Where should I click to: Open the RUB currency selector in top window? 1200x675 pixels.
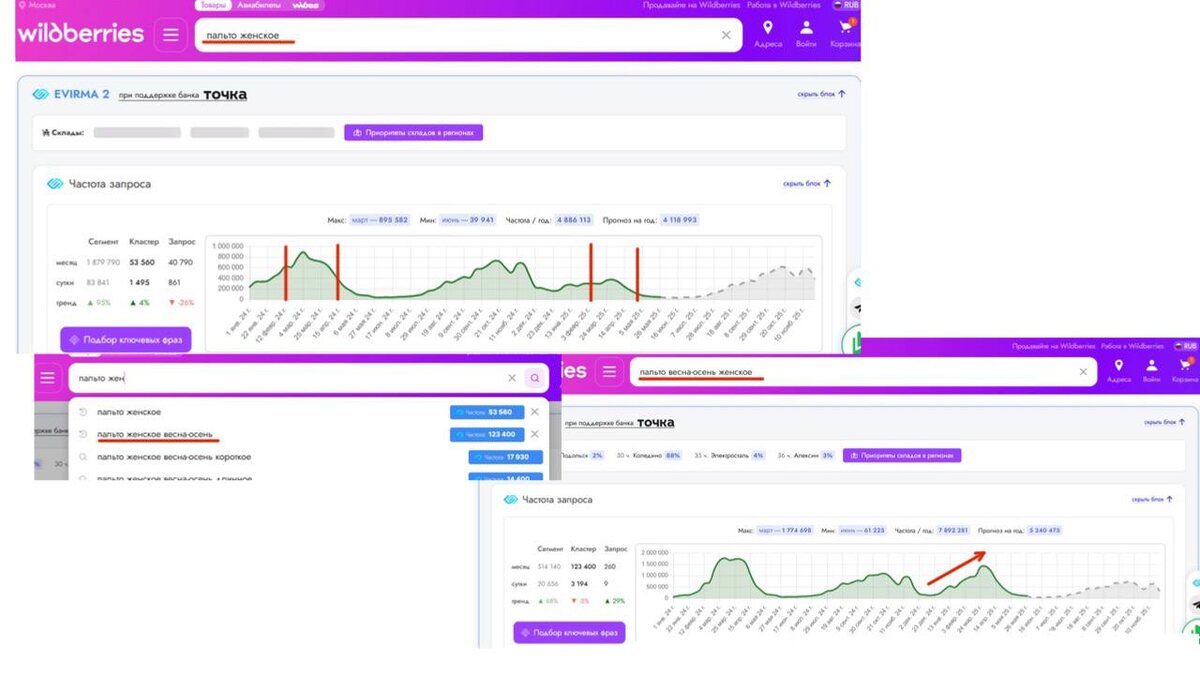click(846, 5)
